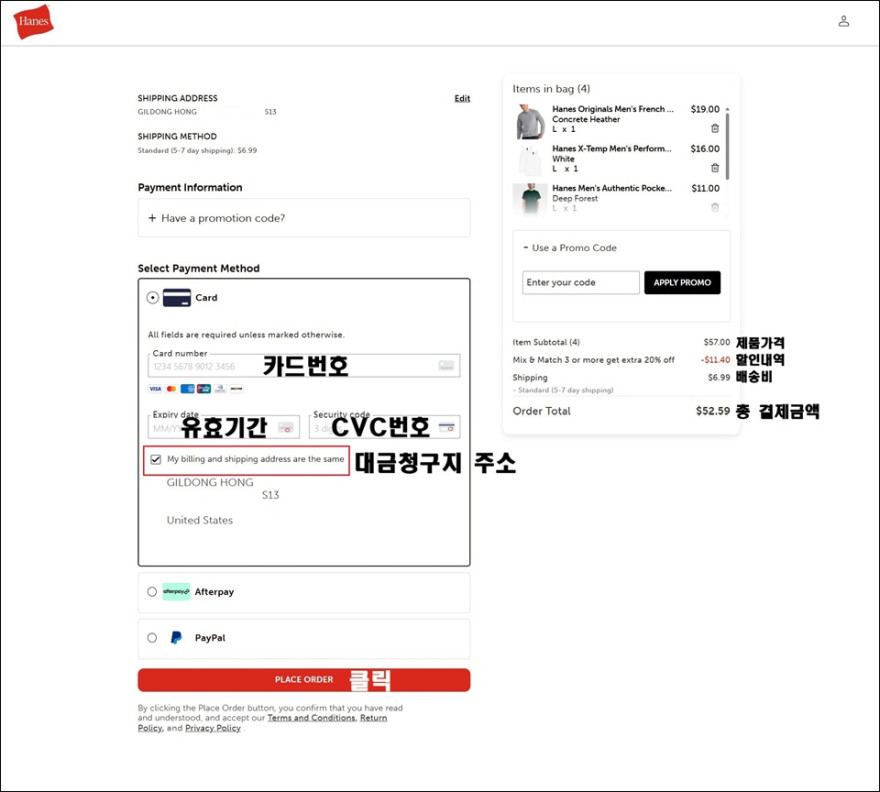This screenshot has width=880, height=792.
Task: Click the APPLY PROMO button
Action: 682,282
